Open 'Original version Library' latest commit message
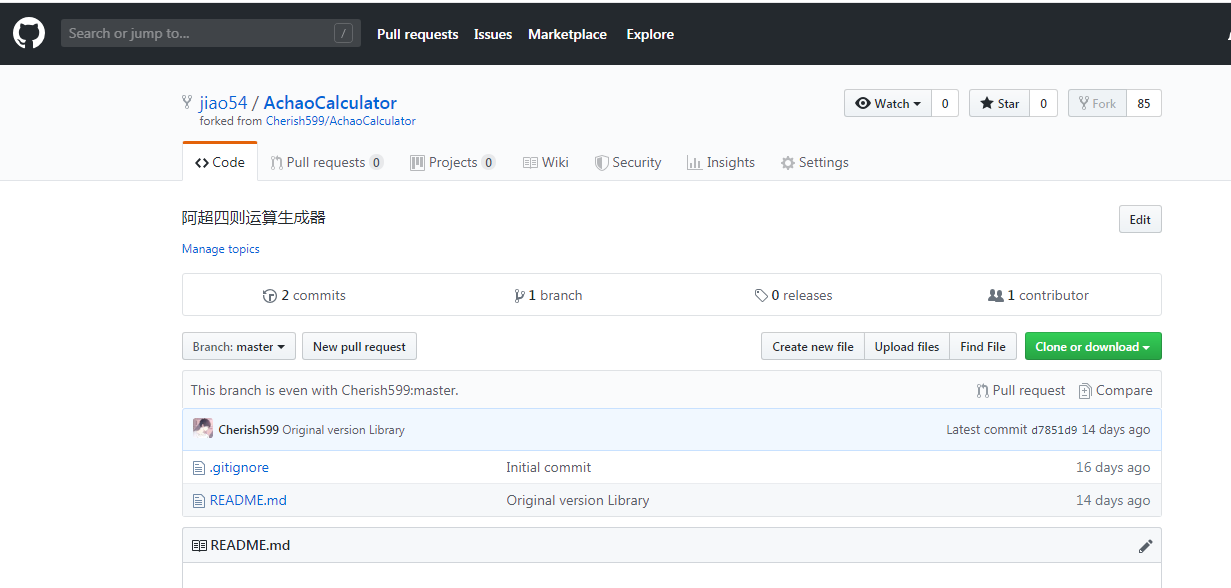The width and height of the screenshot is (1231, 588). click(x=343, y=430)
